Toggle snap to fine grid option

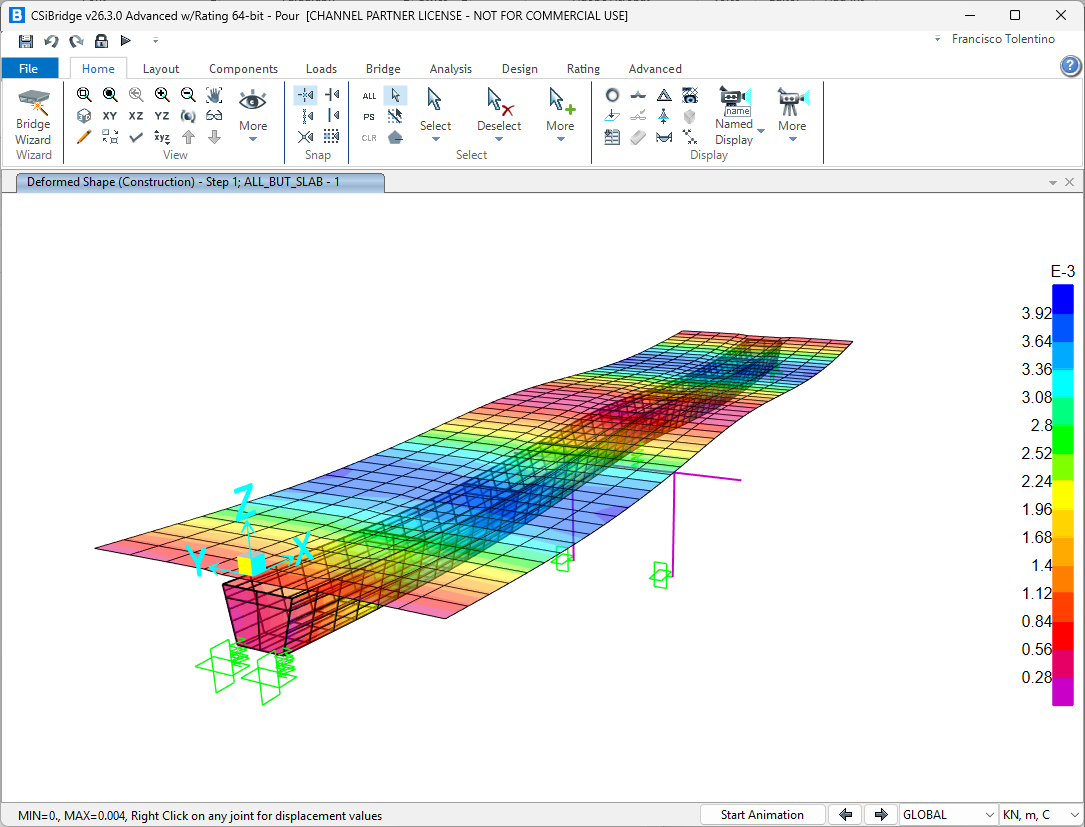point(332,137)
